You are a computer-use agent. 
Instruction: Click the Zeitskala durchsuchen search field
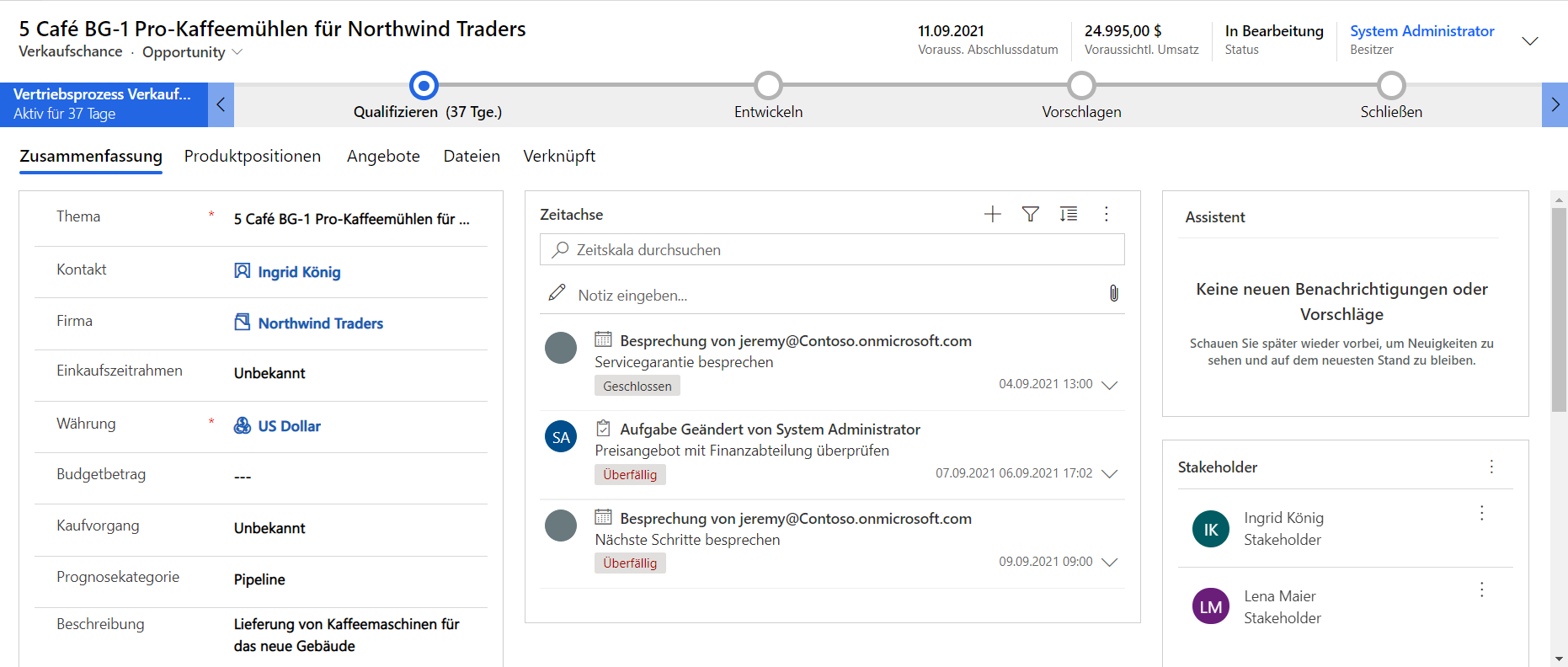click(832, 249)
